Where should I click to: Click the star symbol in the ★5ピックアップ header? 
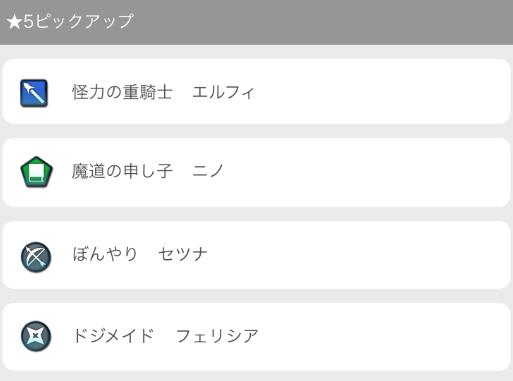click(14, 22)
